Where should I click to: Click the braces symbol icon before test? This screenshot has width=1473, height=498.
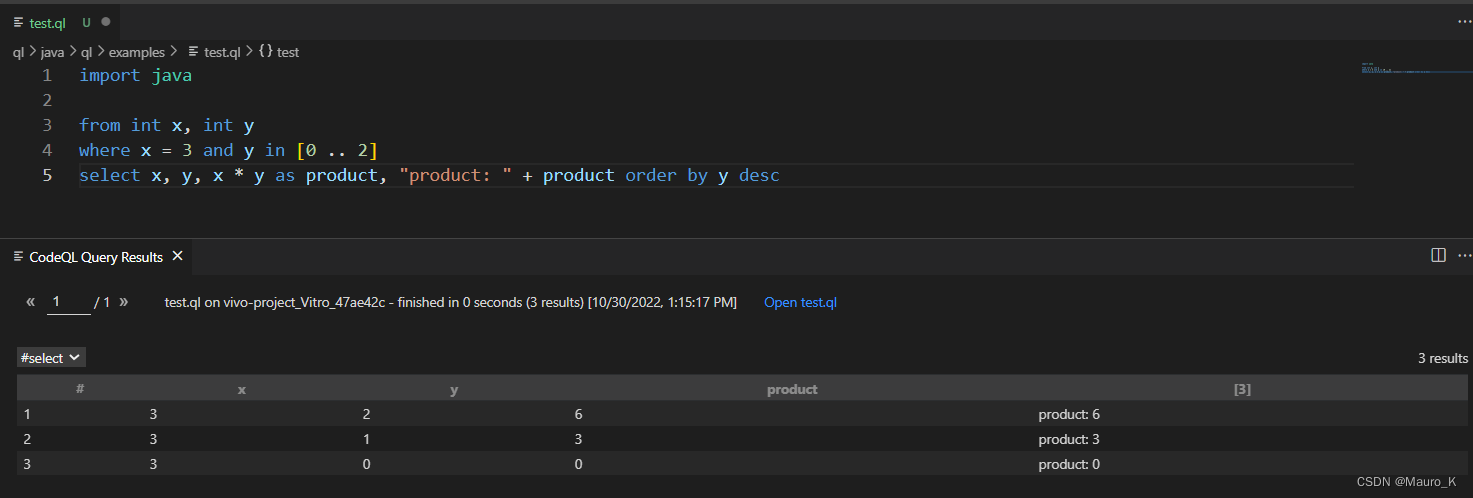point(266,52)
